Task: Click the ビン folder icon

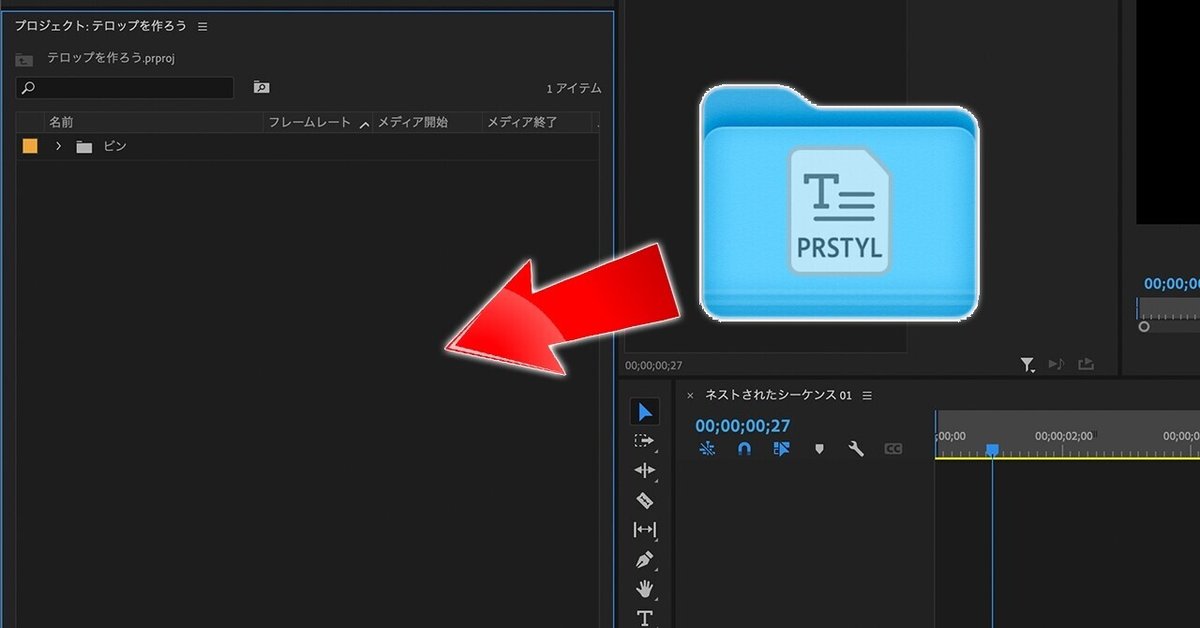Action: click(84, 147)
